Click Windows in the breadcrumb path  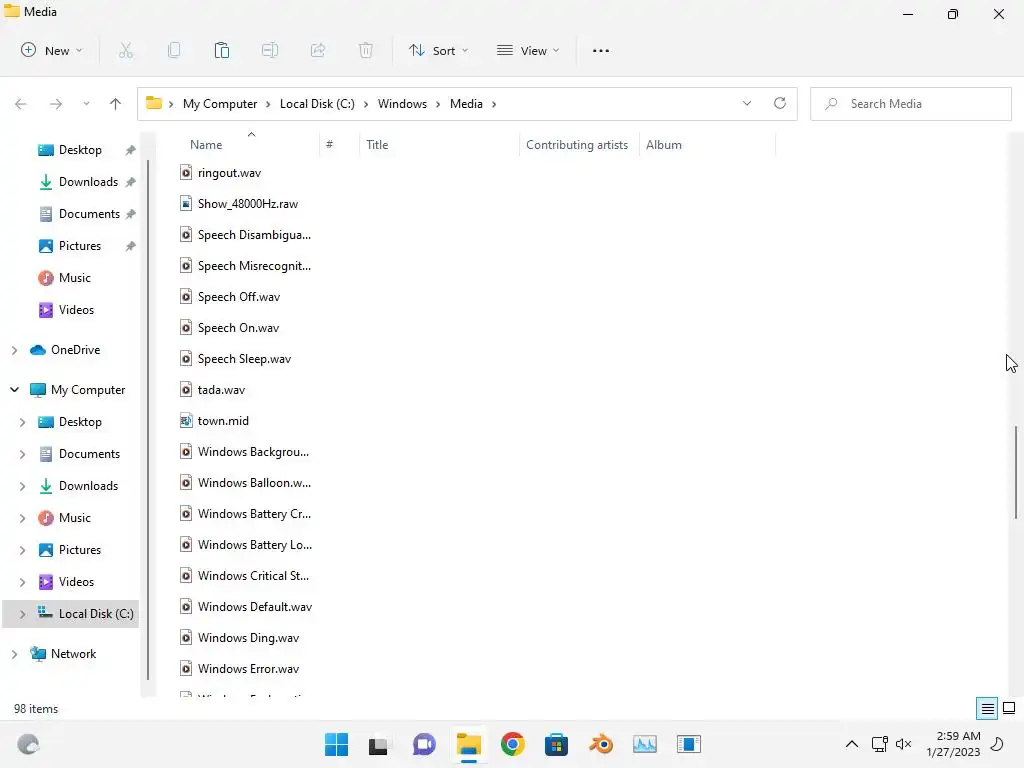402,104
